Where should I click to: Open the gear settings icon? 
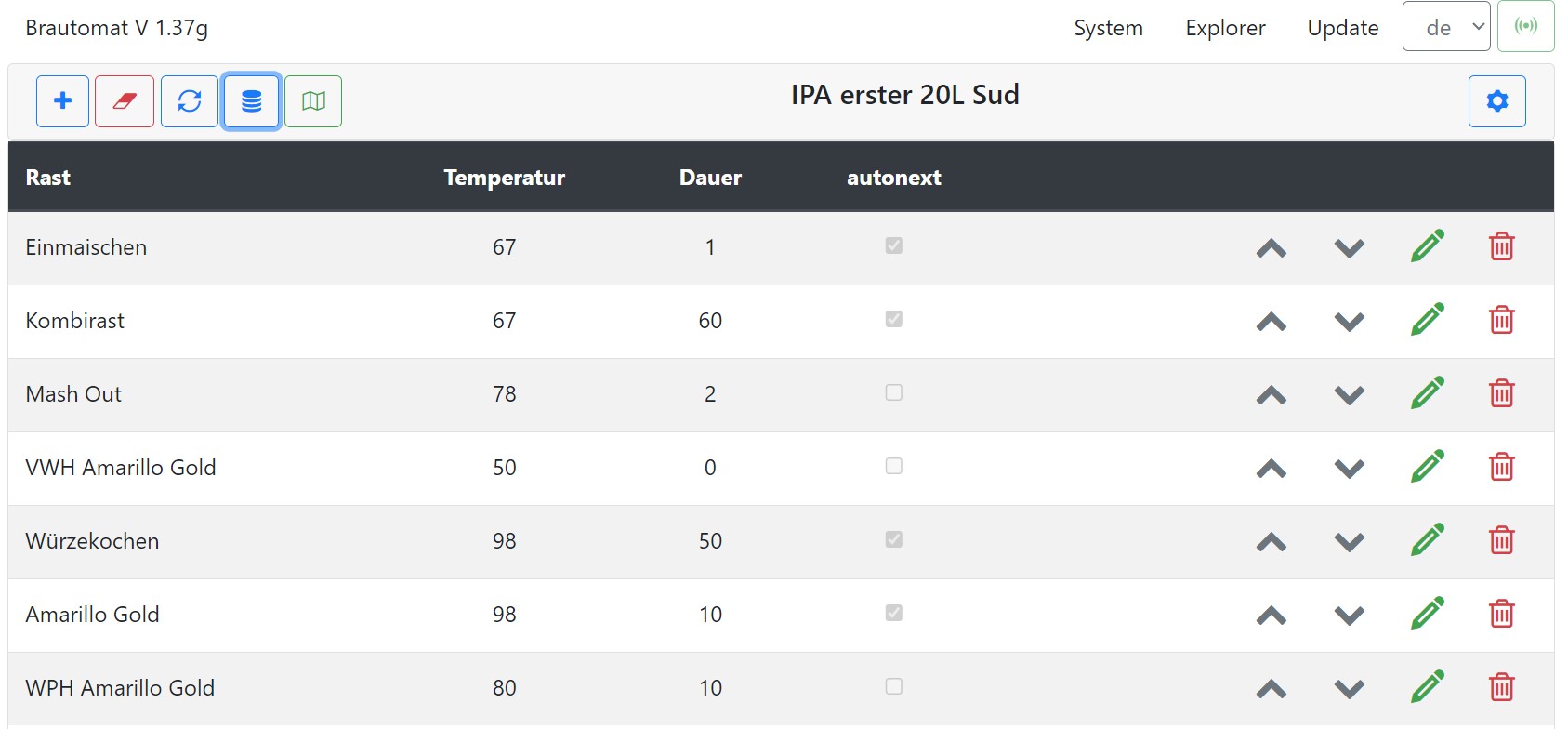(1496, 100)
